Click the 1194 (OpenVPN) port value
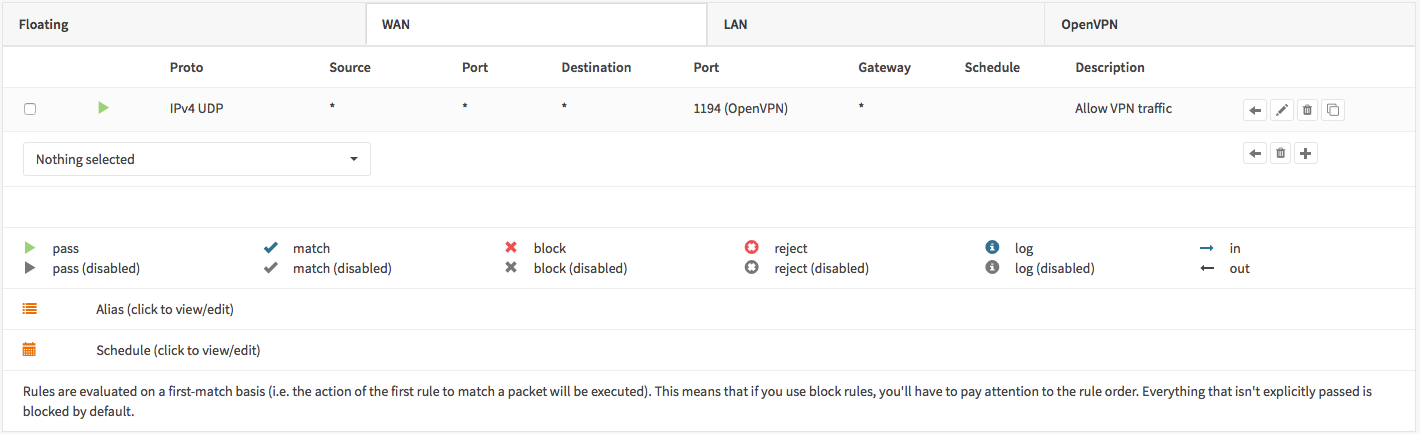Image resolution: width=1420 pixels, height=434 pixels. (x=740, y=108)
